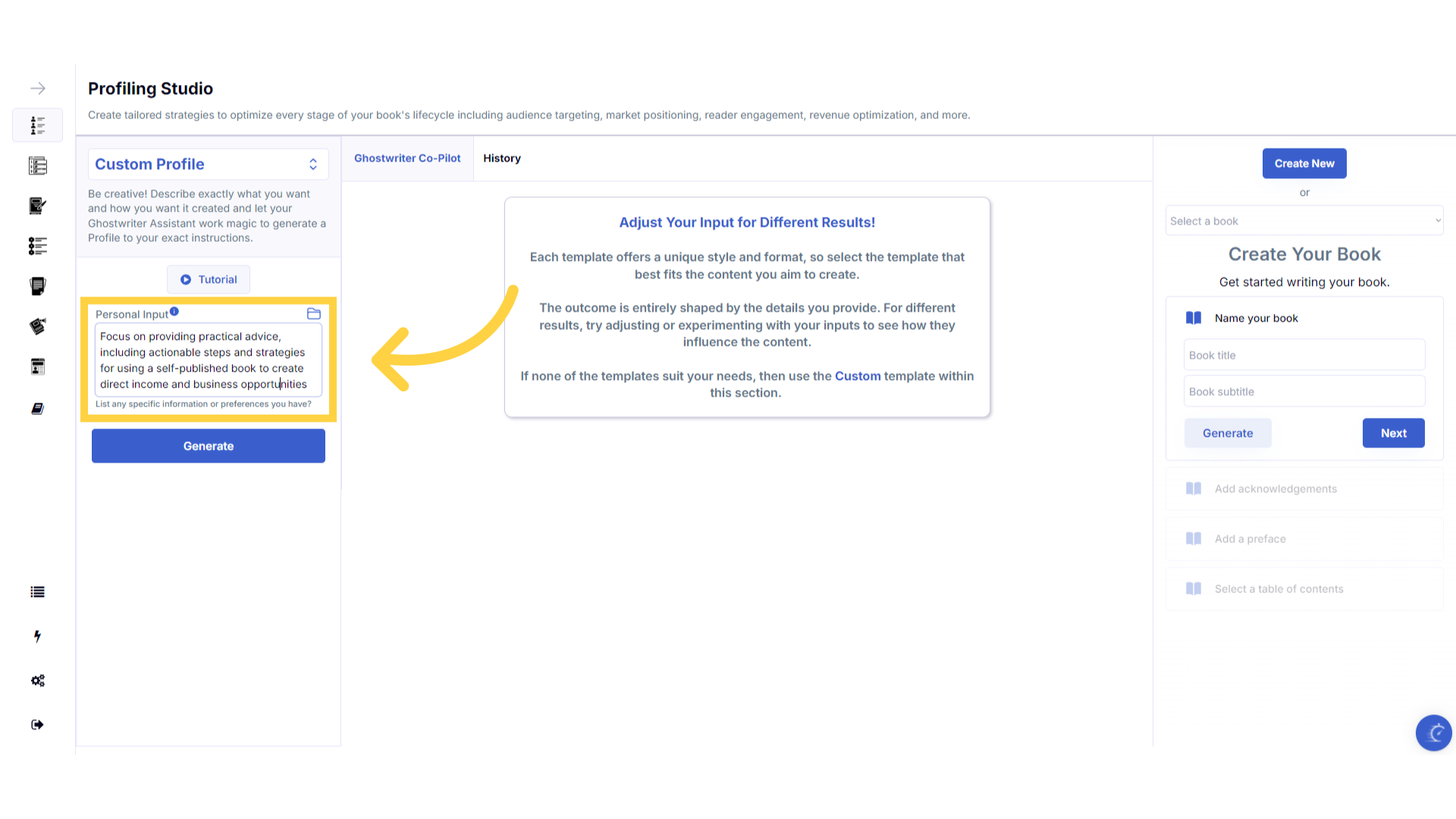Click the book icon in sidebar
The image size is (1456, 819).
tap(37, 409)
